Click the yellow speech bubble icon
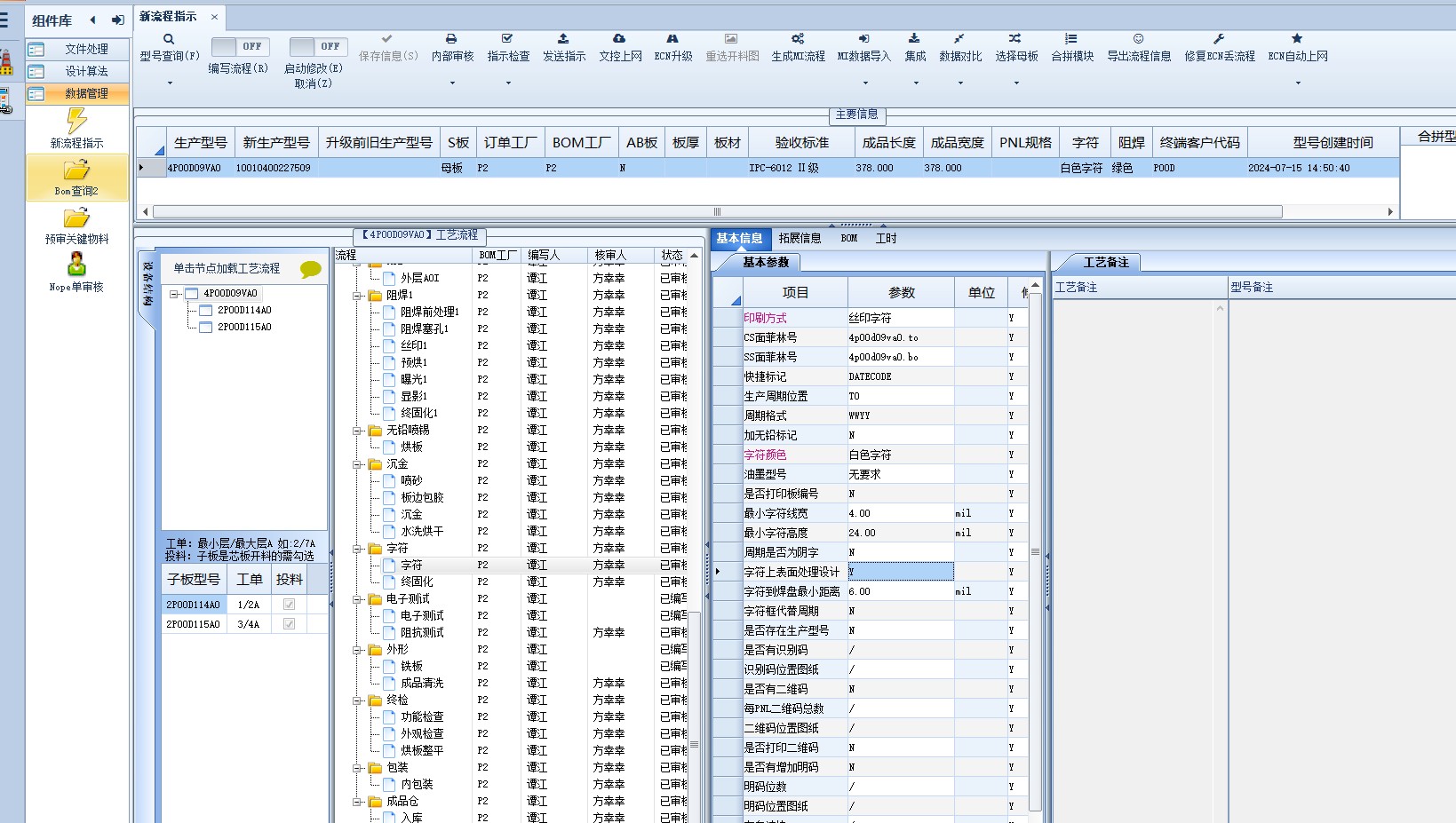The height and width of the screenshot is (823, 1456). (x=310, y=269)
